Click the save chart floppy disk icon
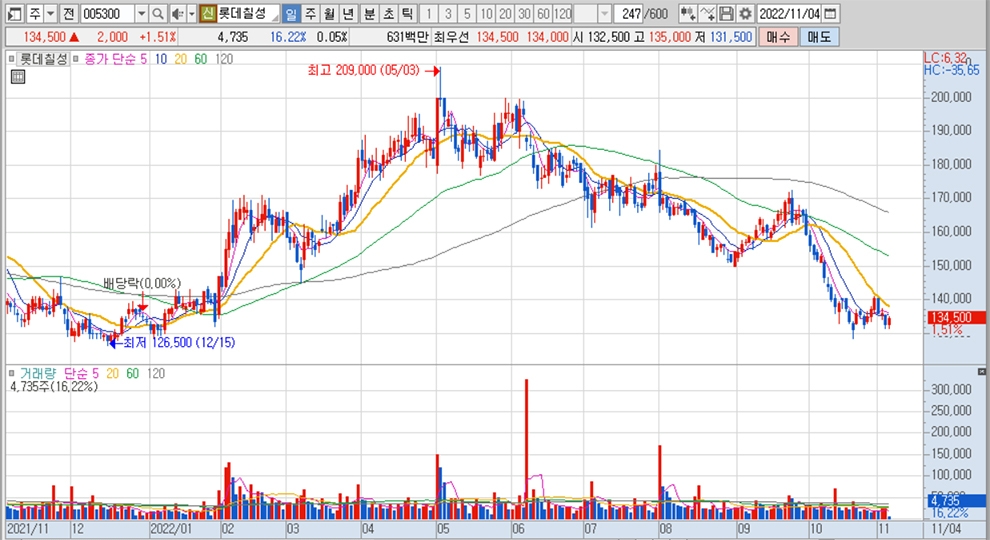 (726, 14)
